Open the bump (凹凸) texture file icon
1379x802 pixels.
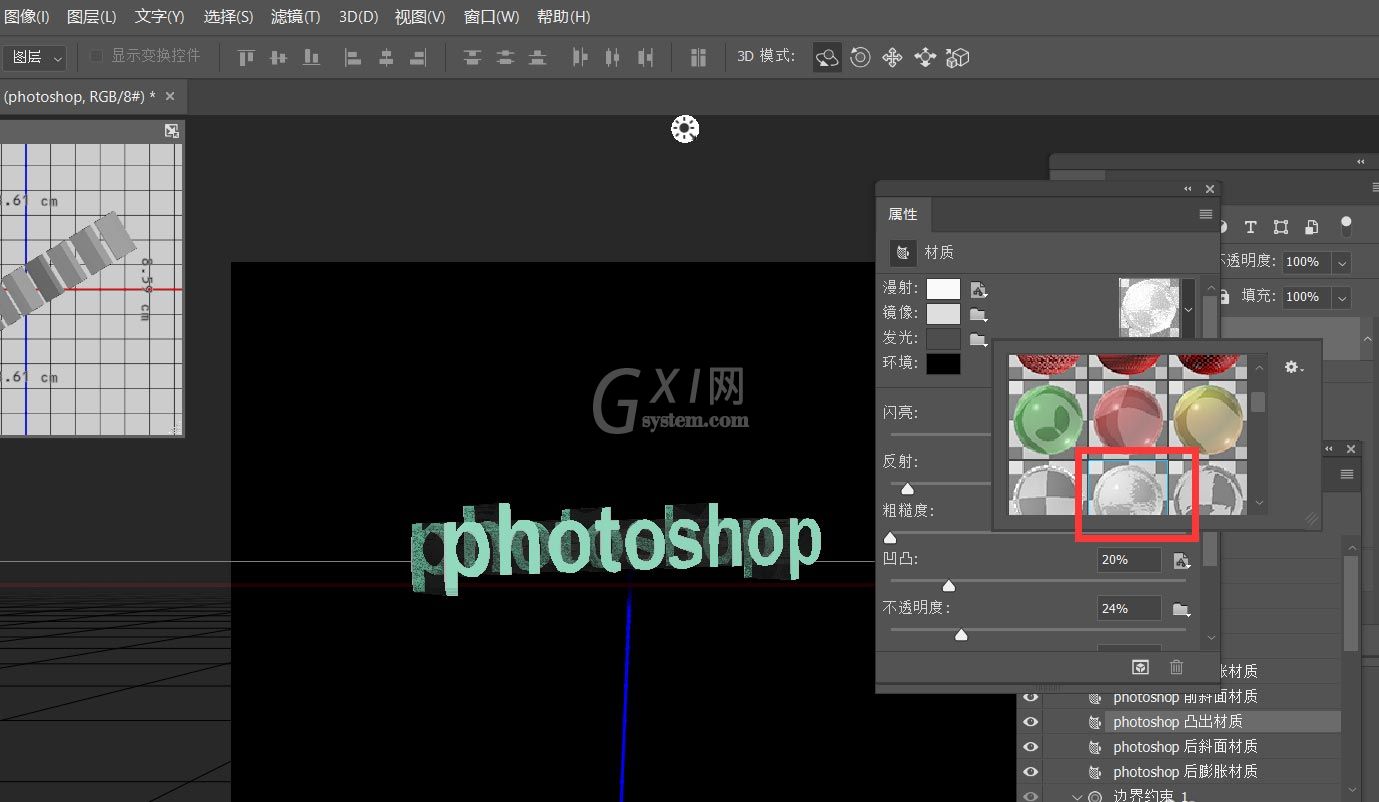1181,560
